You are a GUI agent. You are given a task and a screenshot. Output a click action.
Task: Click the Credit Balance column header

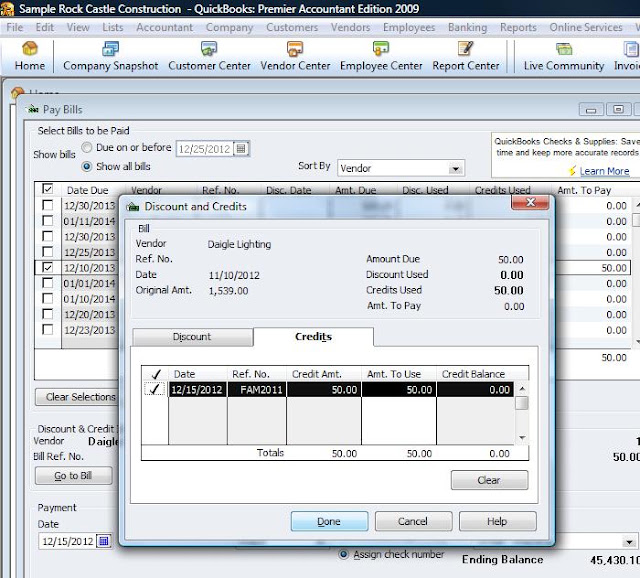473,374
